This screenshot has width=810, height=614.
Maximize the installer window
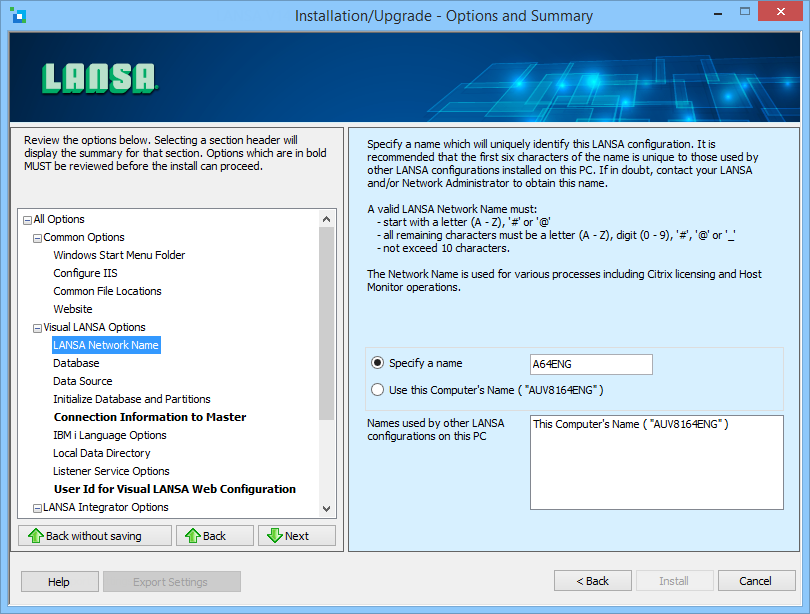coord(744,12)
